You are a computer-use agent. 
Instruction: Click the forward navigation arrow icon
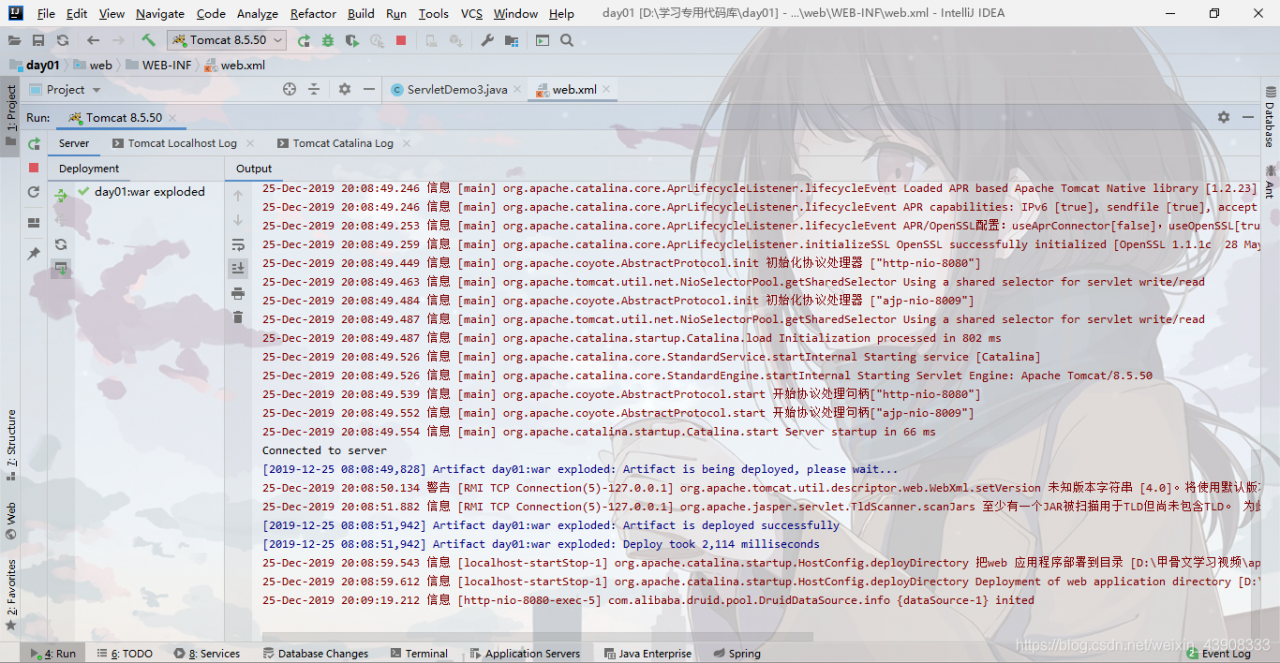119,40
